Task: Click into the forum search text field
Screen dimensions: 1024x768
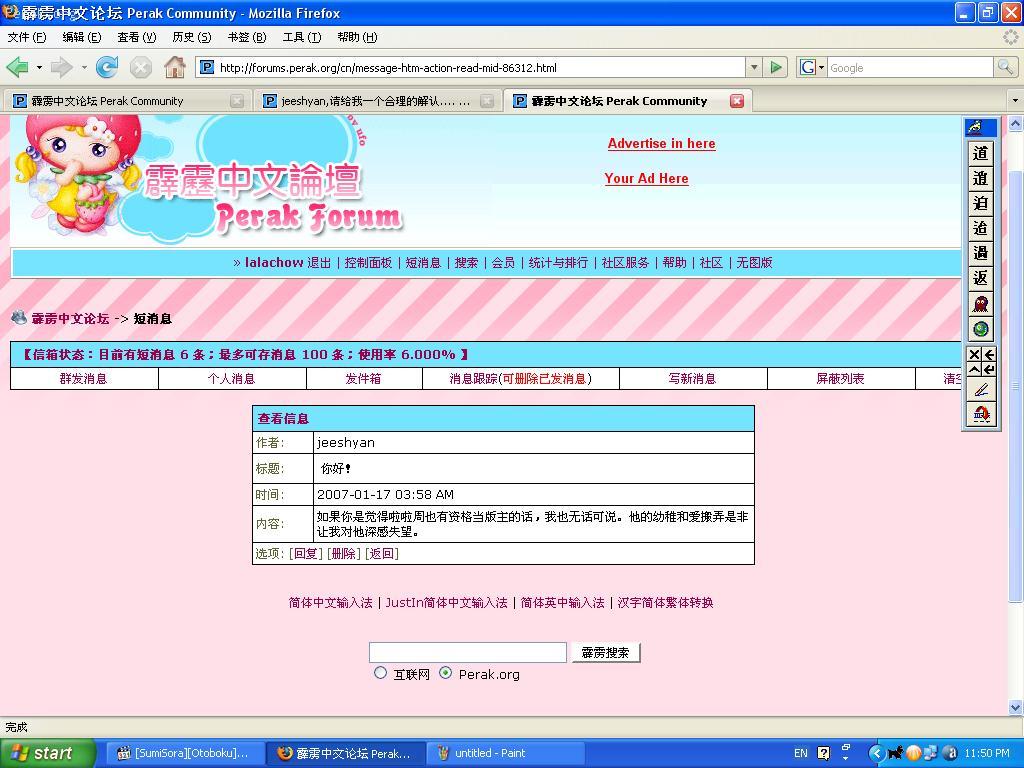Action: pos(468,652)
